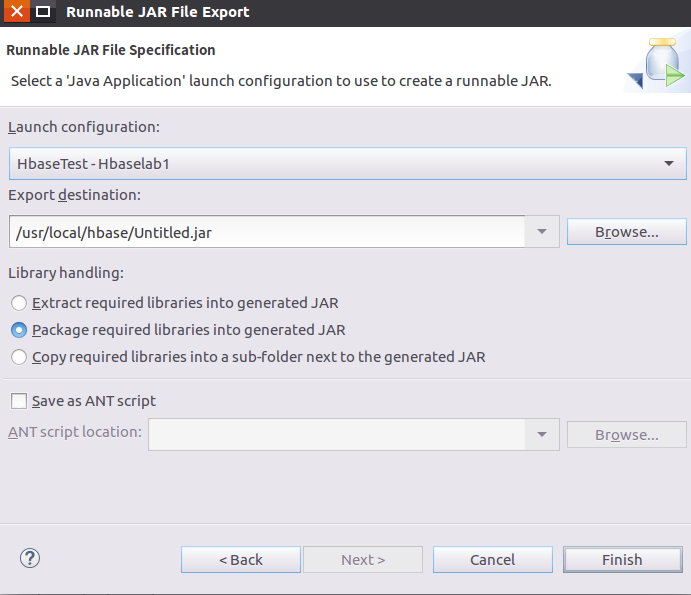
Task: Click the ANT script location Browse button
Action: [626, 435]
